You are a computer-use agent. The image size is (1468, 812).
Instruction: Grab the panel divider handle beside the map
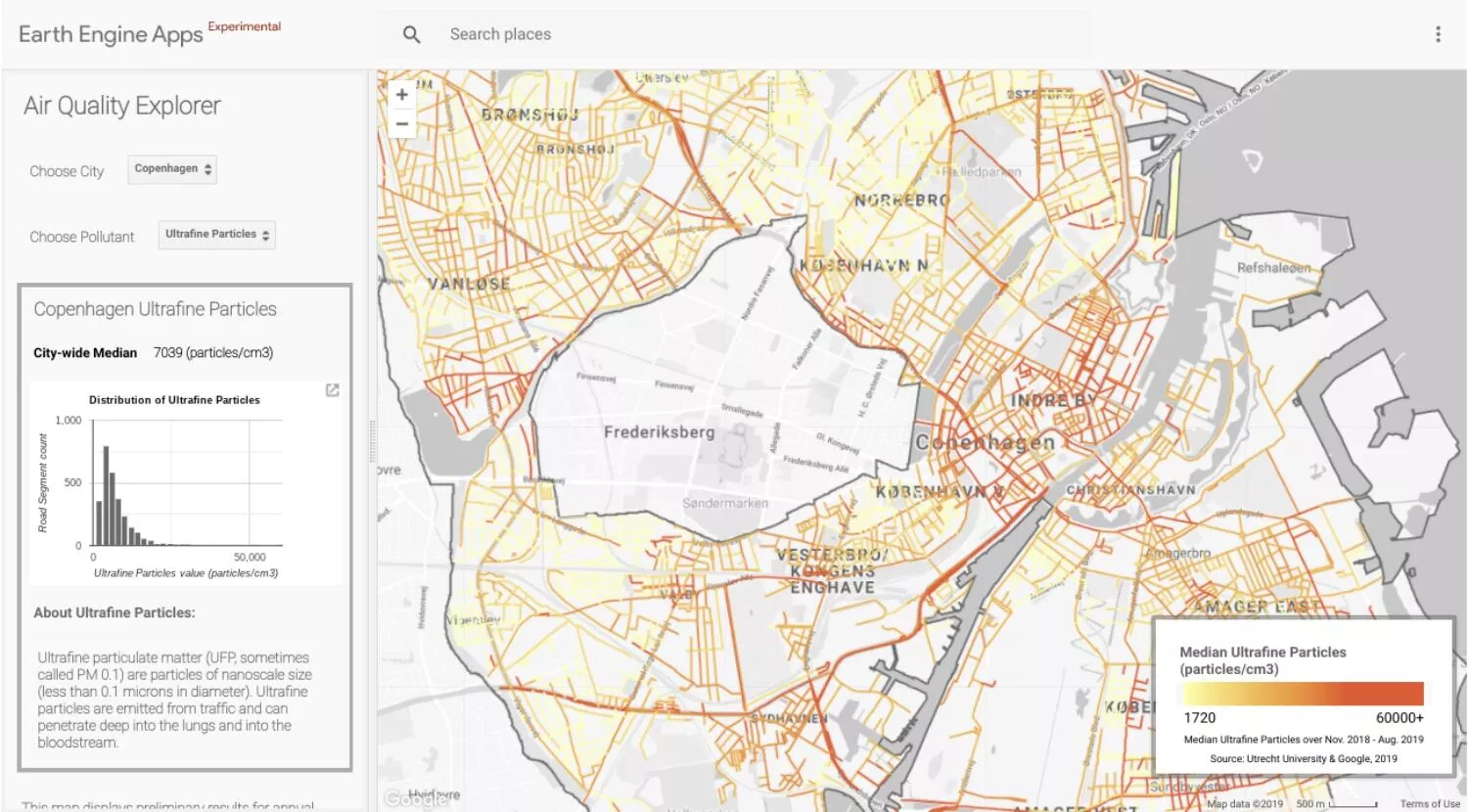pyautogui.click(x=372, y=441)
